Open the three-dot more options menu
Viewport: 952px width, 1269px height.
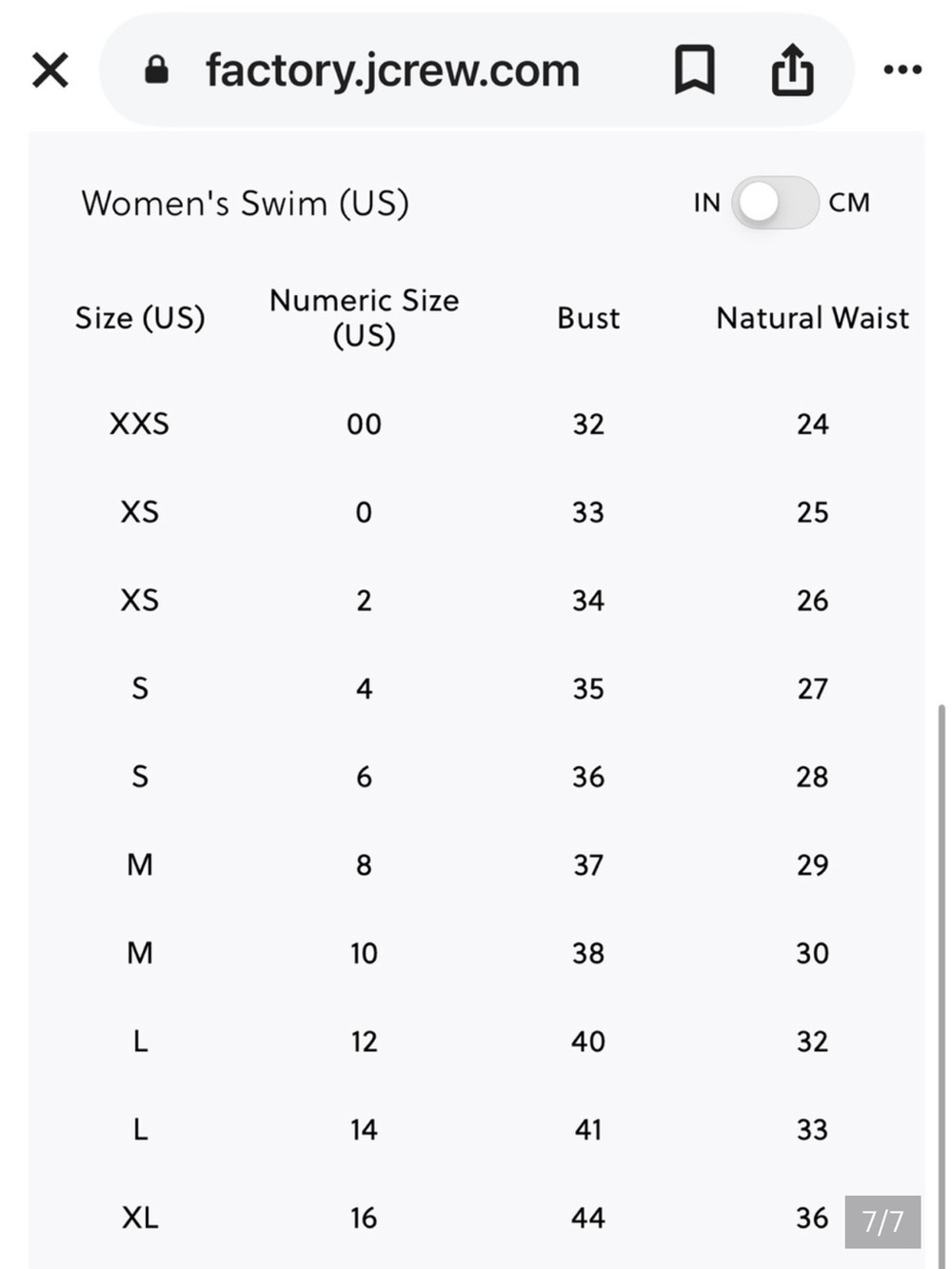(902, 69)
